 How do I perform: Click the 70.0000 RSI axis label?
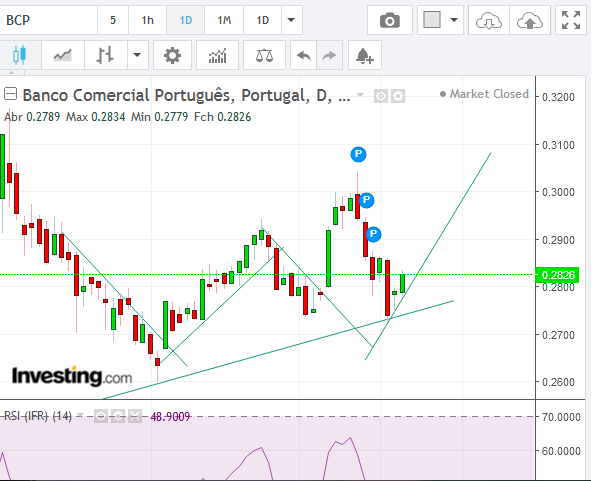click(561, 417)
